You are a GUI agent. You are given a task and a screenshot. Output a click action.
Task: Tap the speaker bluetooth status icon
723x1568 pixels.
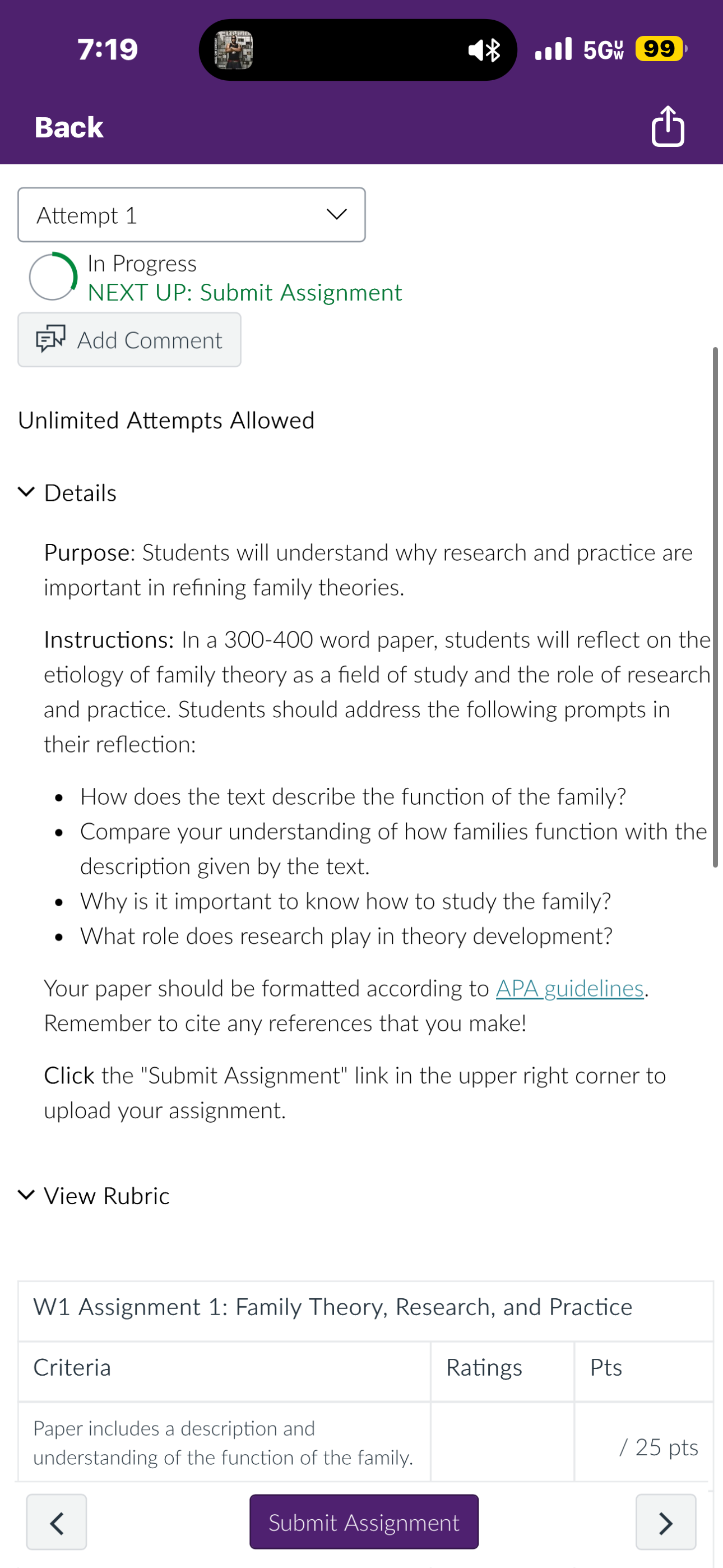[484, 49]
